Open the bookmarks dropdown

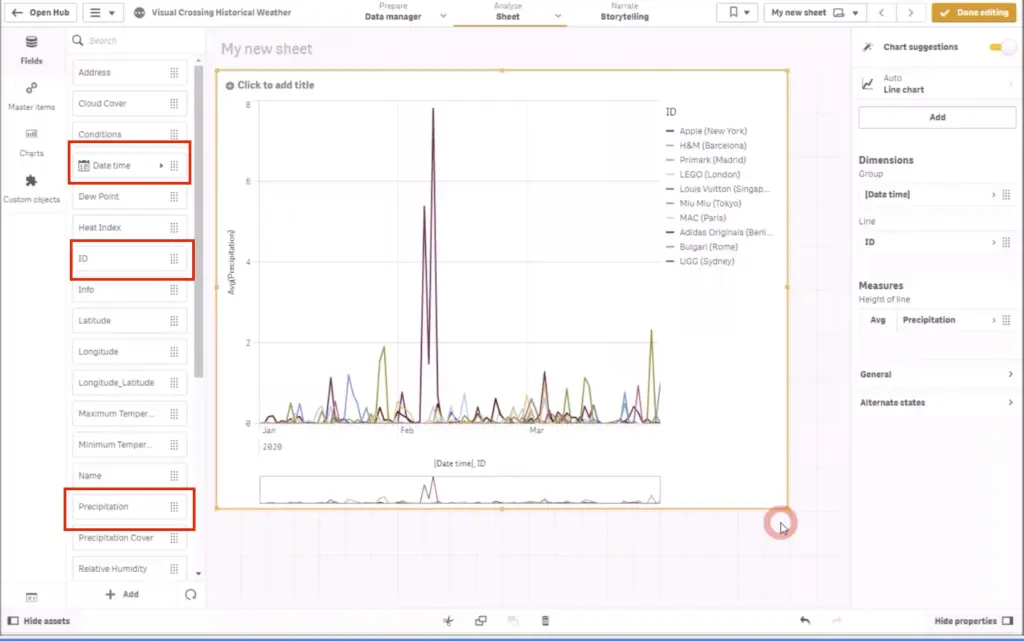click(x=739, y=12)
